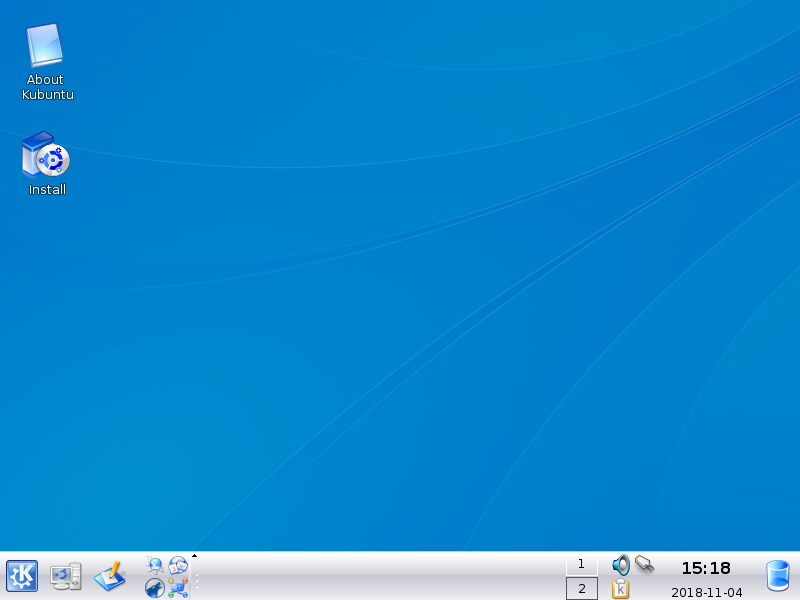
Task: Open the Klipper clipboard tray icon
Action: click(621, 589)
